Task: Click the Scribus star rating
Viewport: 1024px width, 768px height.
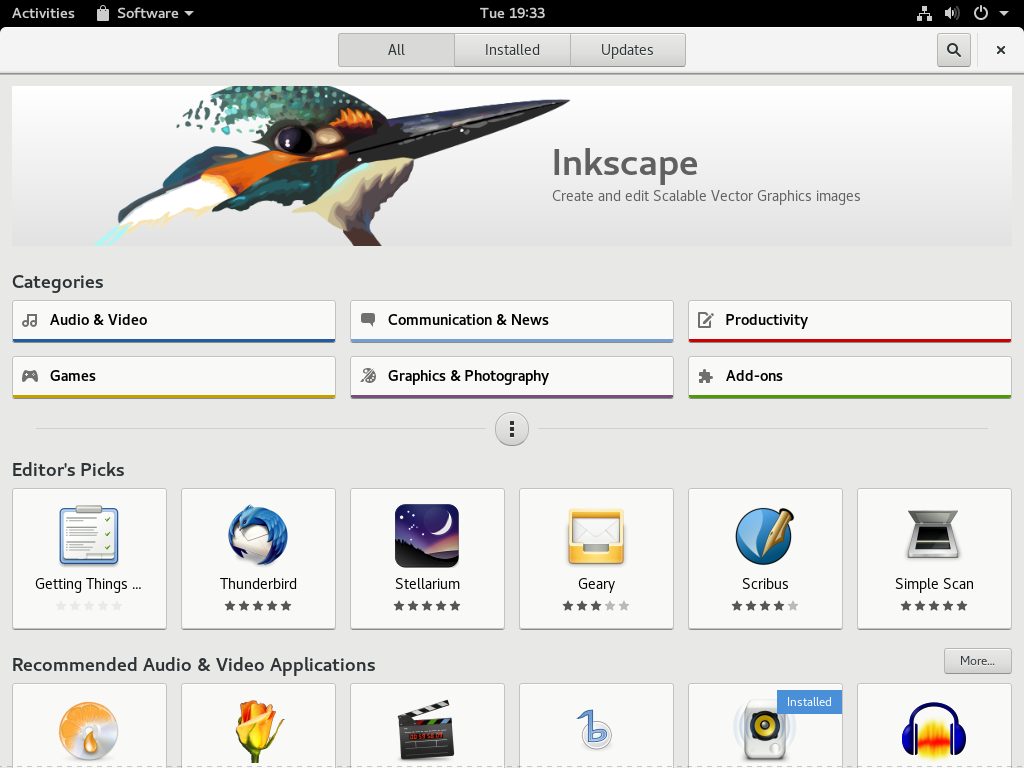Action: [765, 606]
